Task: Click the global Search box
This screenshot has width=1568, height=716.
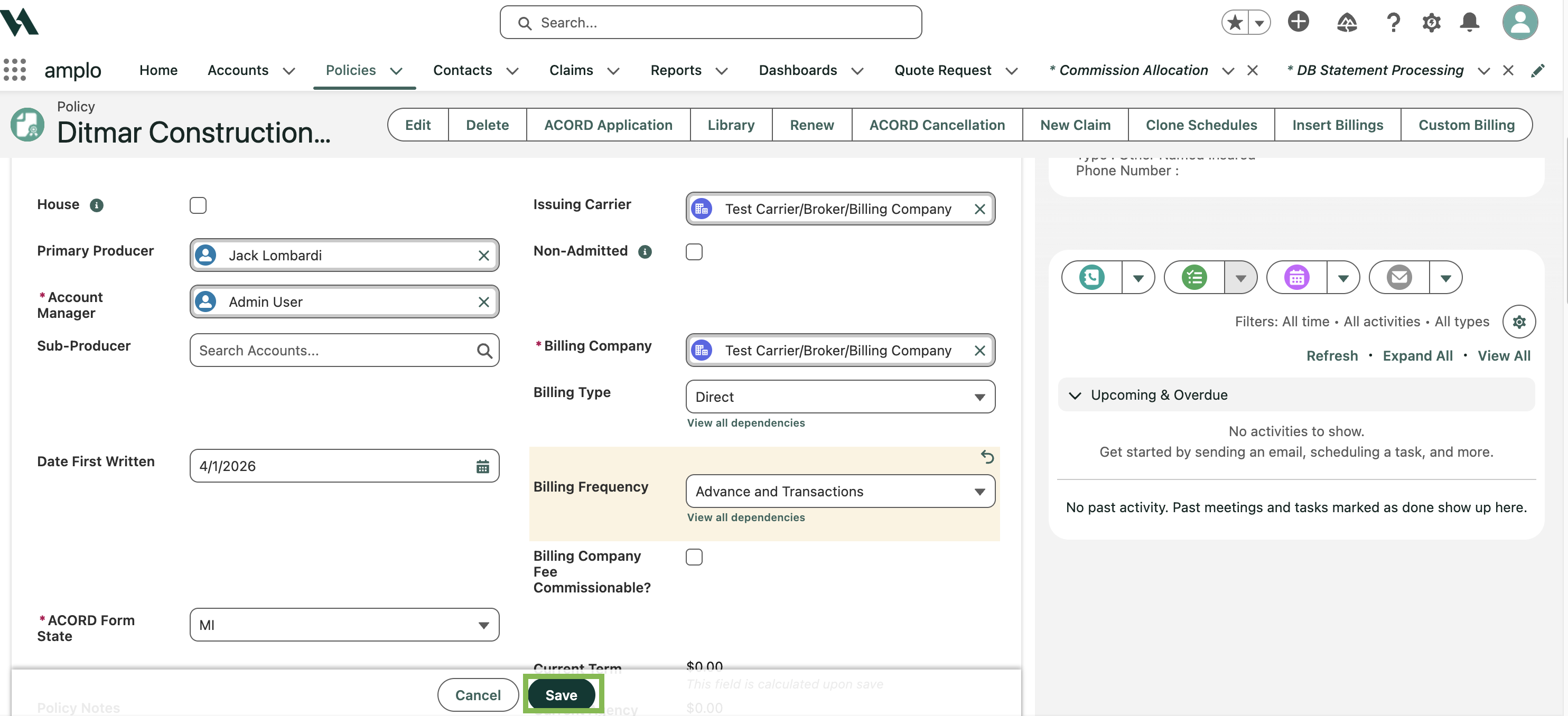Action: [711, 23]
